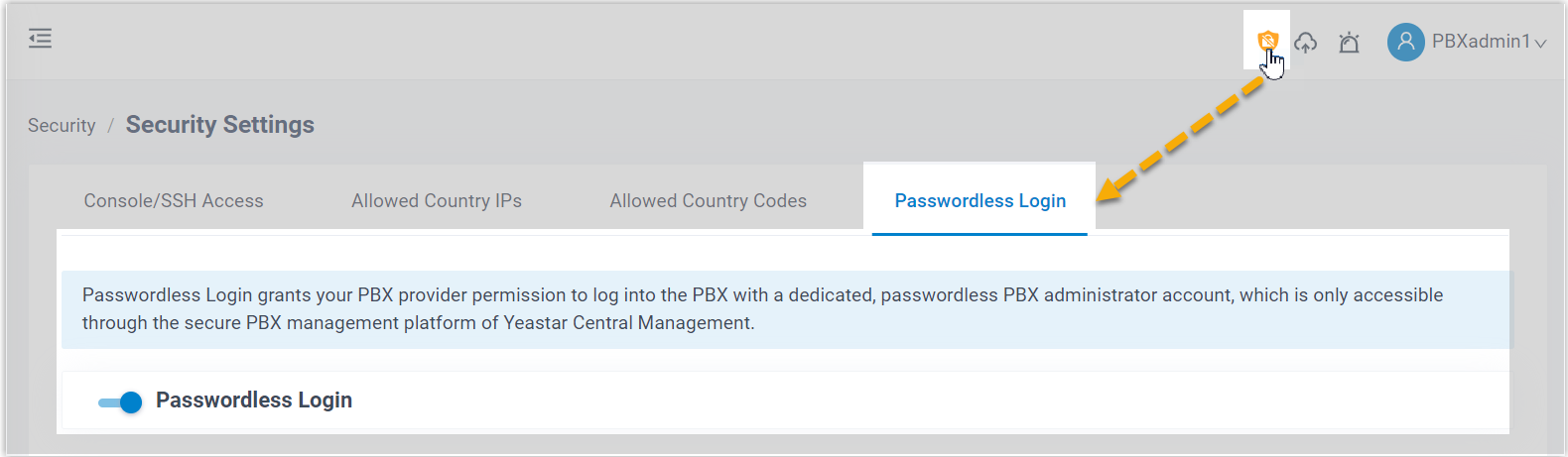The width and height of the screenshot is (1568, 457).
Task: Select the Allowed Country Codes tab
Action: pos(708,201)
